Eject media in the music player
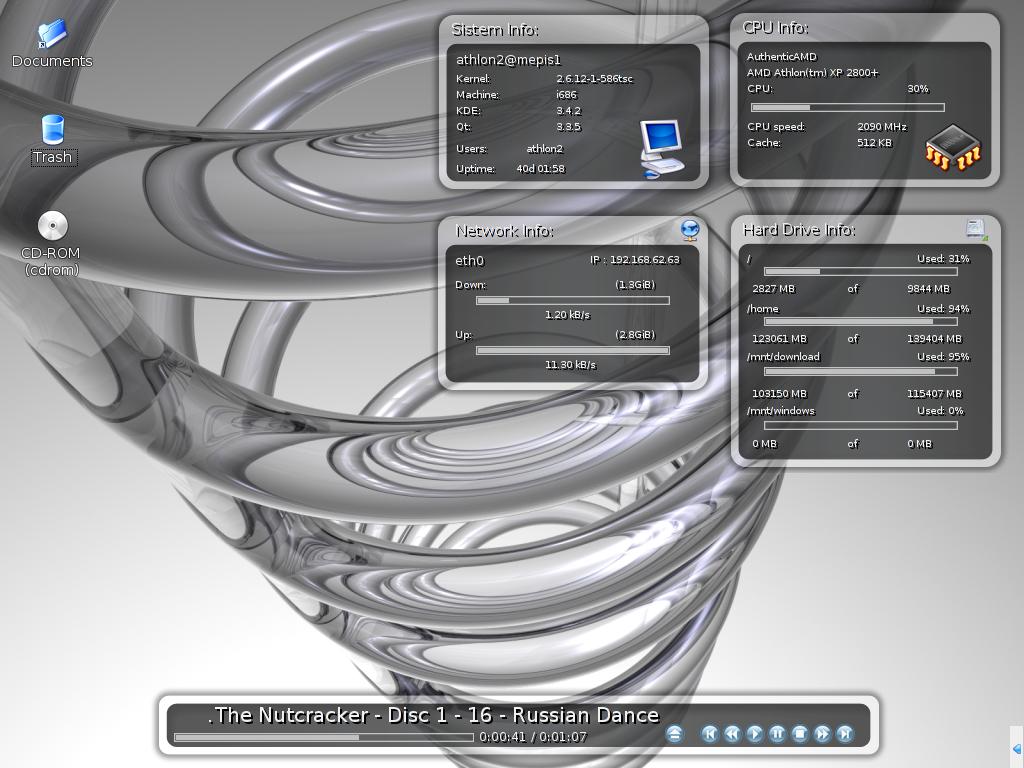This screenshot has height=768, width=1024. [675, 734]
